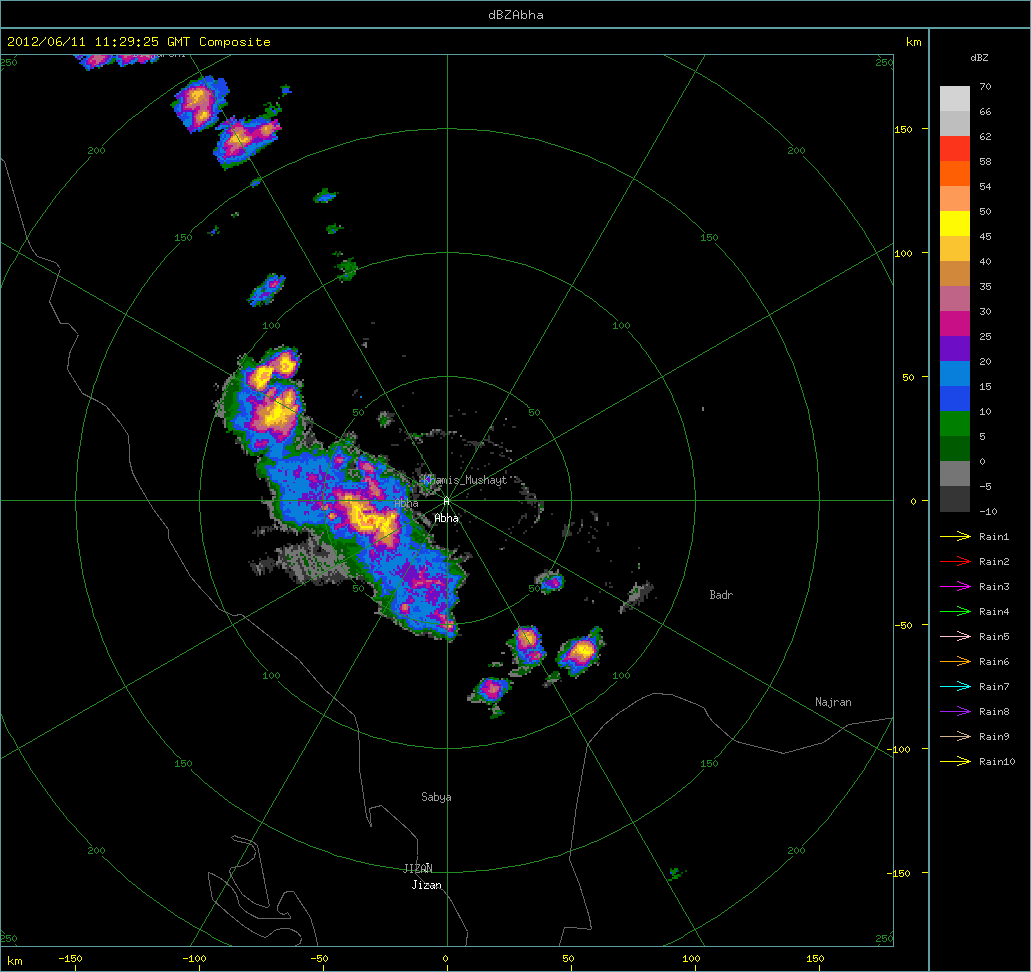Click the Rain6 orange arrow icon
The height and width of the screenshot is (972, 1031).
point(955,662)
